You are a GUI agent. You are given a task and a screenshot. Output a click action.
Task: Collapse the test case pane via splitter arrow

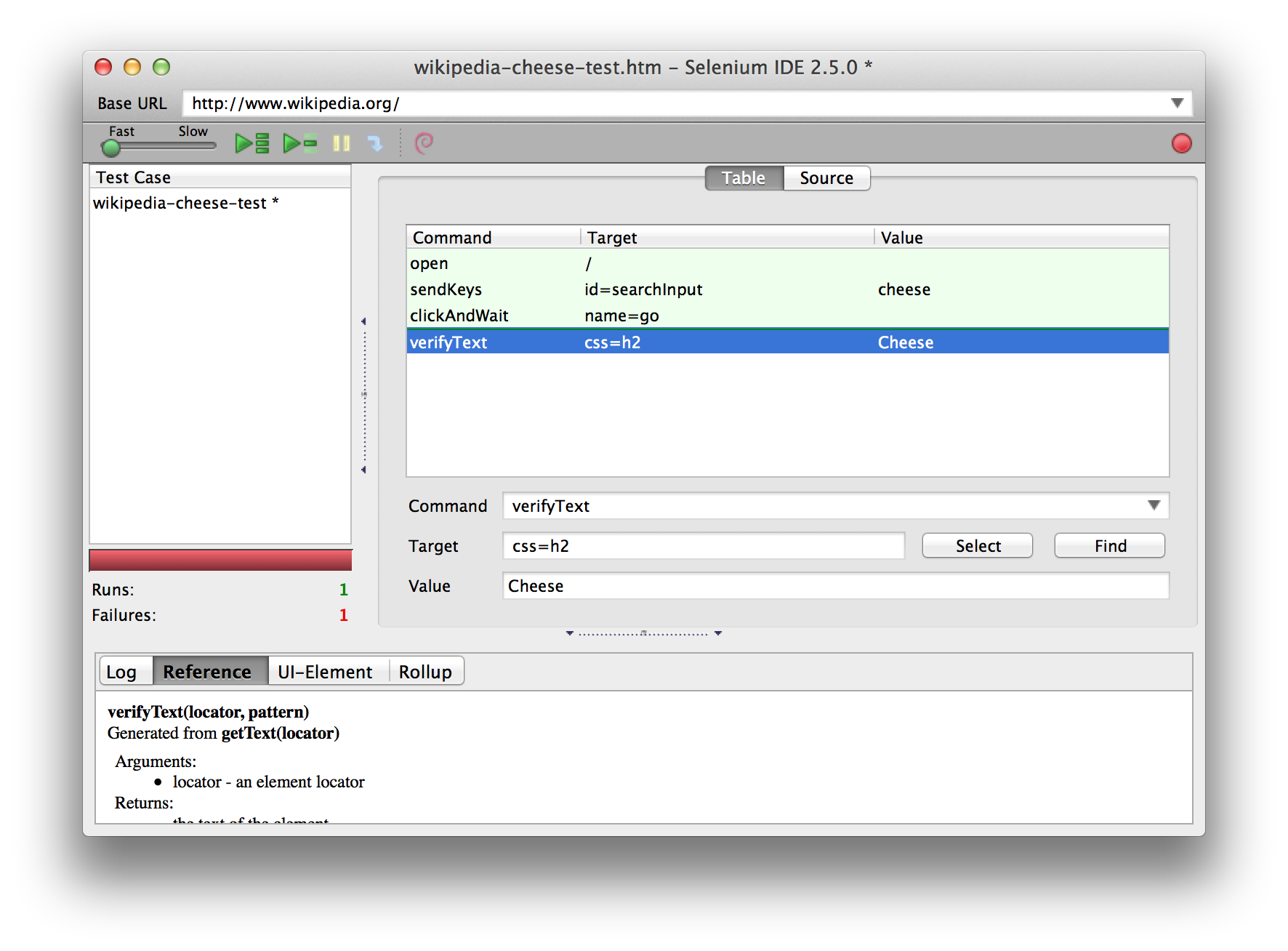click(364, 321)
